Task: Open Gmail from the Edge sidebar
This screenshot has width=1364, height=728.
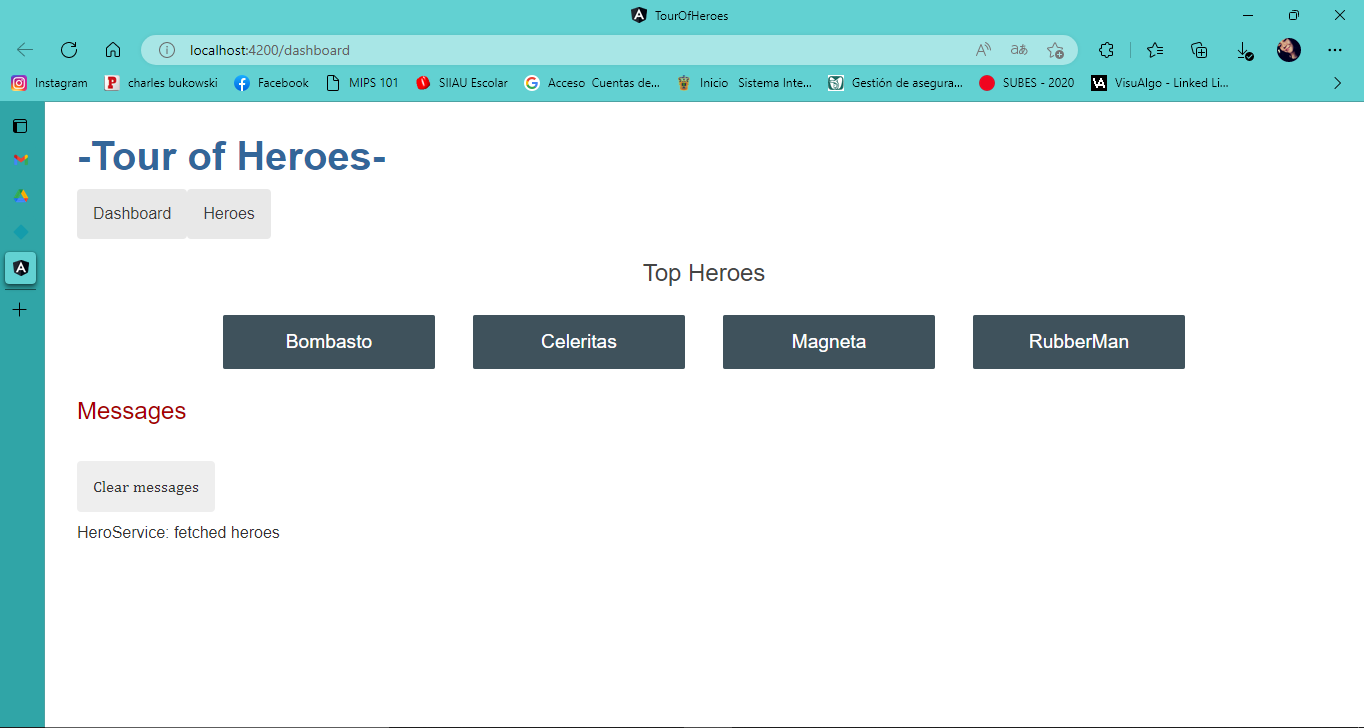Action: tap(19, 158)
